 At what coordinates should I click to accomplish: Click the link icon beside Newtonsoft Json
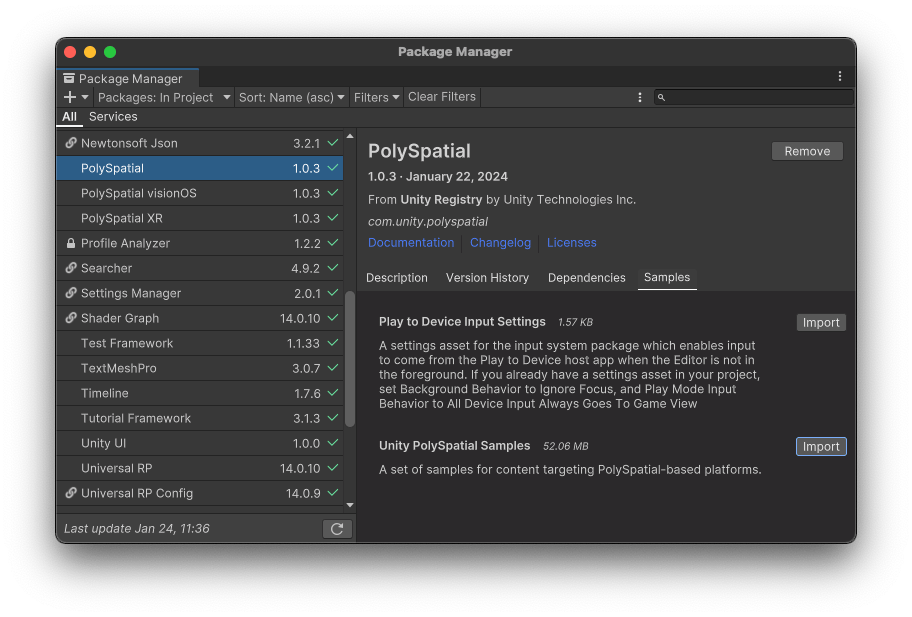click(x=71, y=143)
